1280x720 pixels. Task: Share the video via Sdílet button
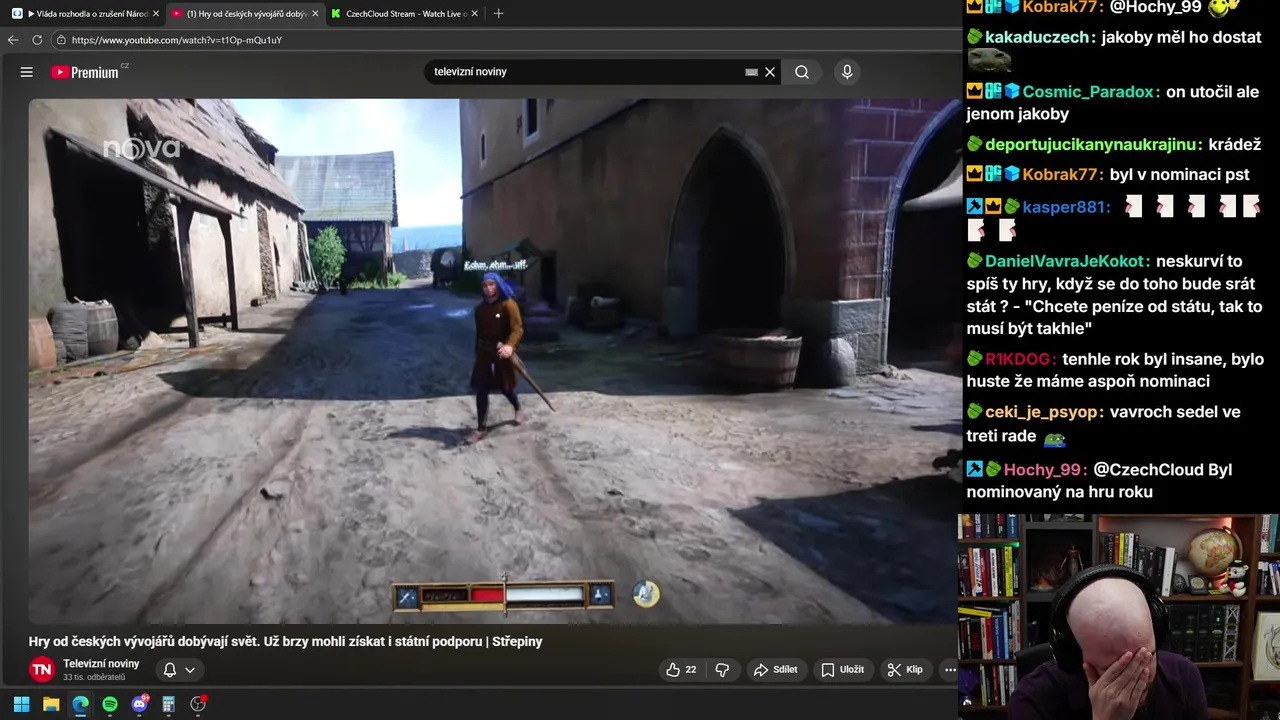(776, 669)
